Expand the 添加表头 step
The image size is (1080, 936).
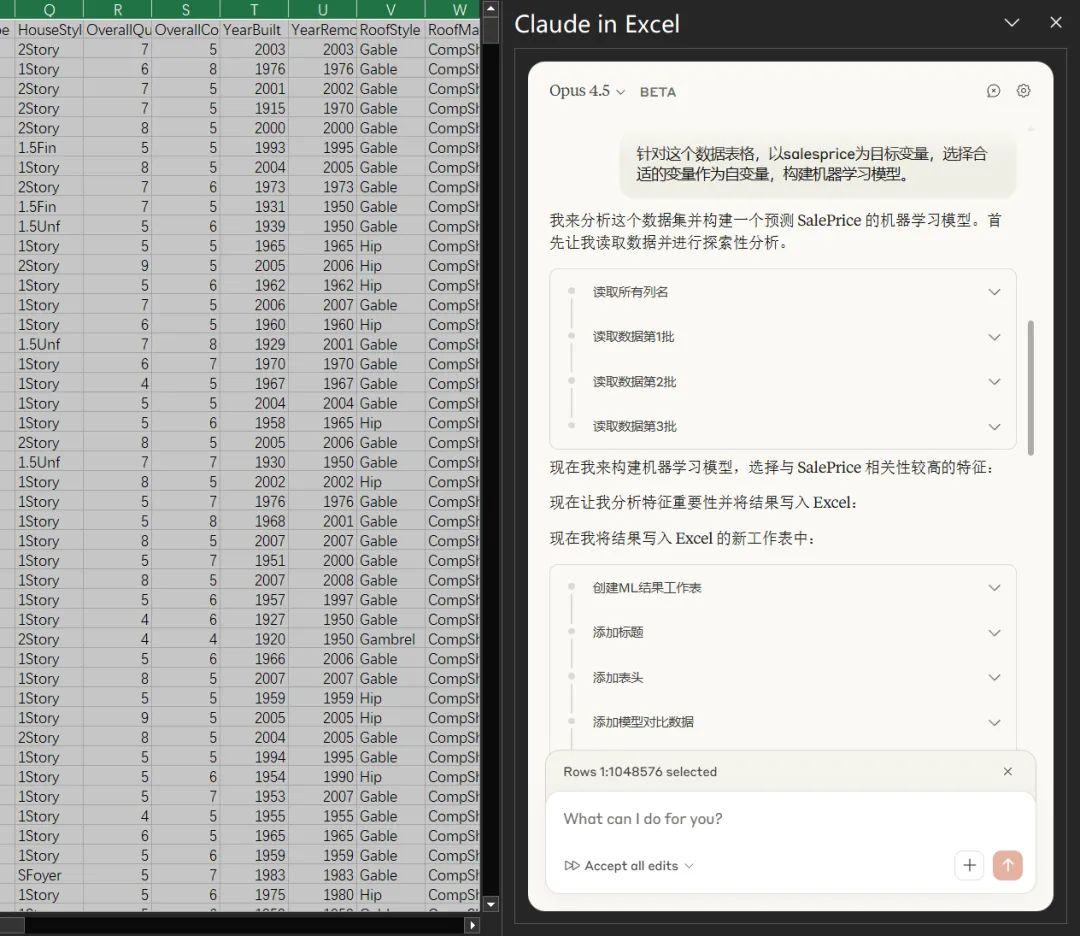(x=782, y=677)
